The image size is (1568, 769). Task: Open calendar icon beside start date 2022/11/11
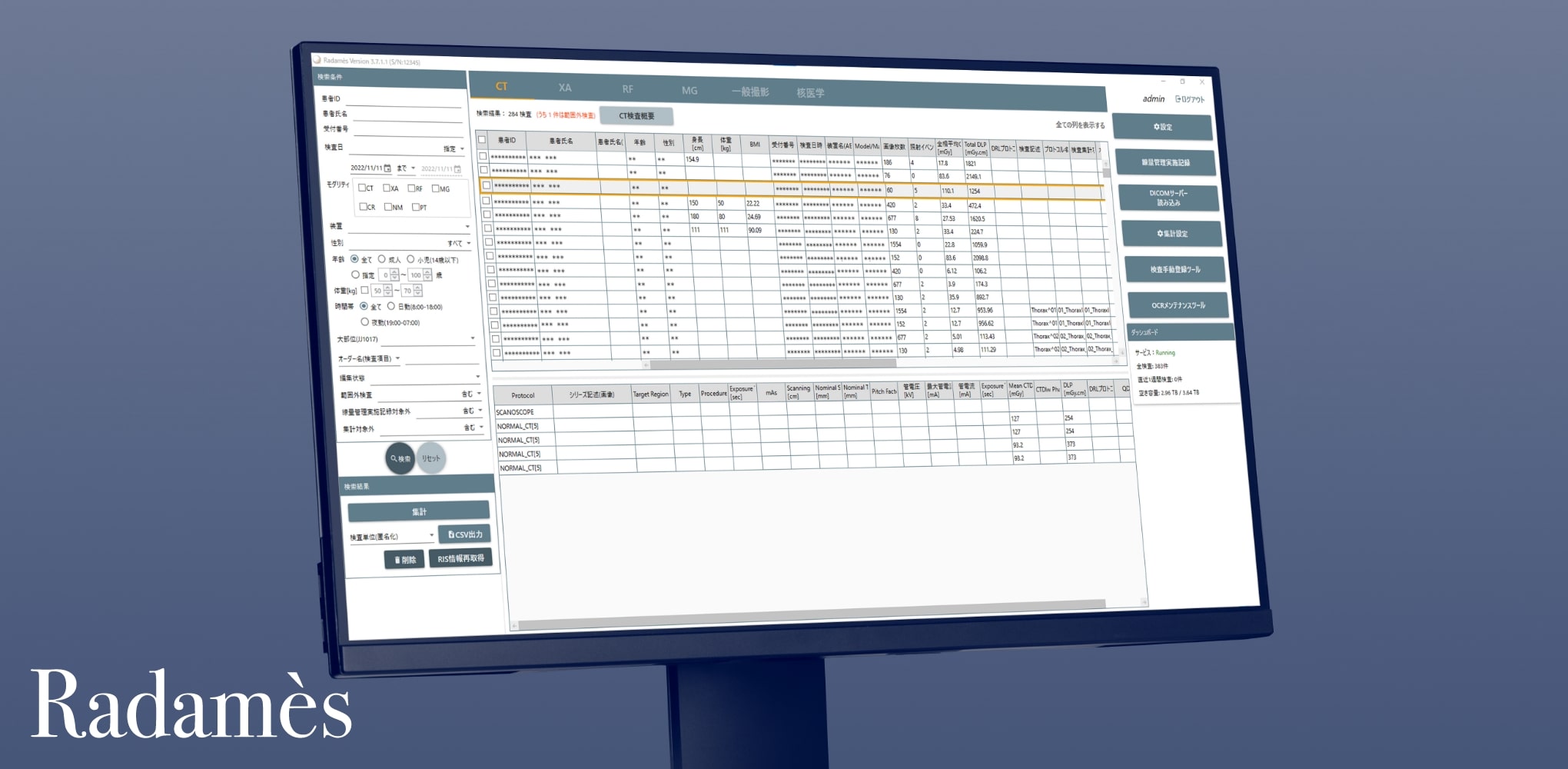[387, 168]
